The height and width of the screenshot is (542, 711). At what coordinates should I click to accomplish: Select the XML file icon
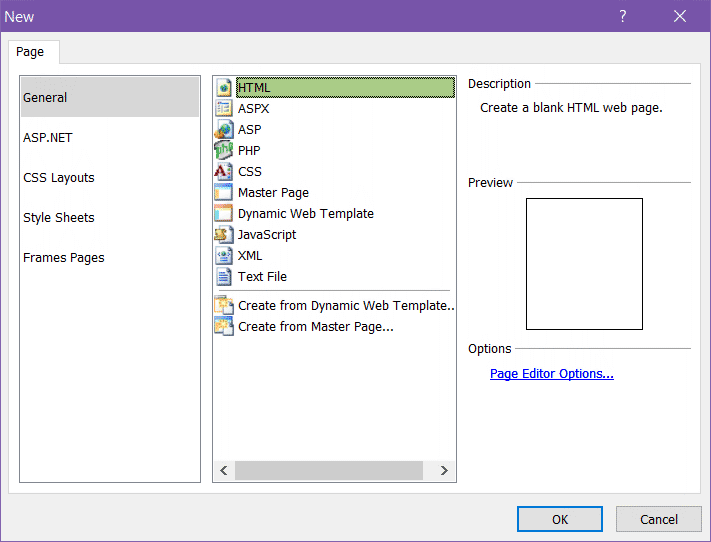click(x=224, y=256)
